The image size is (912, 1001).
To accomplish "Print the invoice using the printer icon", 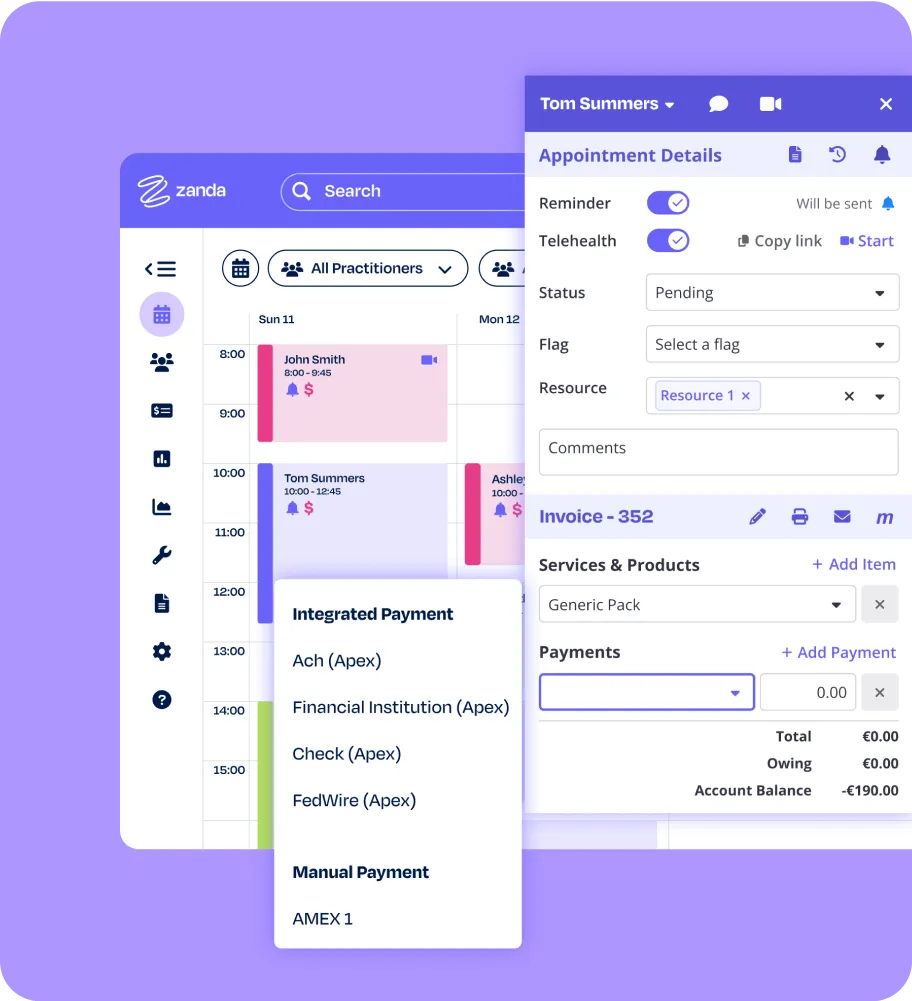I will pyautogui.click(x=800, y=517).
